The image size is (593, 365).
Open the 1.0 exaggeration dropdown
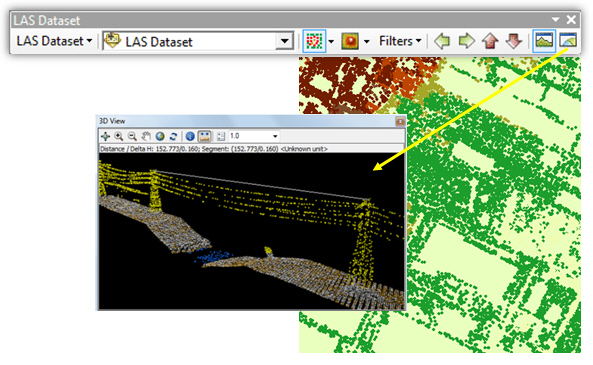[275, 136]
